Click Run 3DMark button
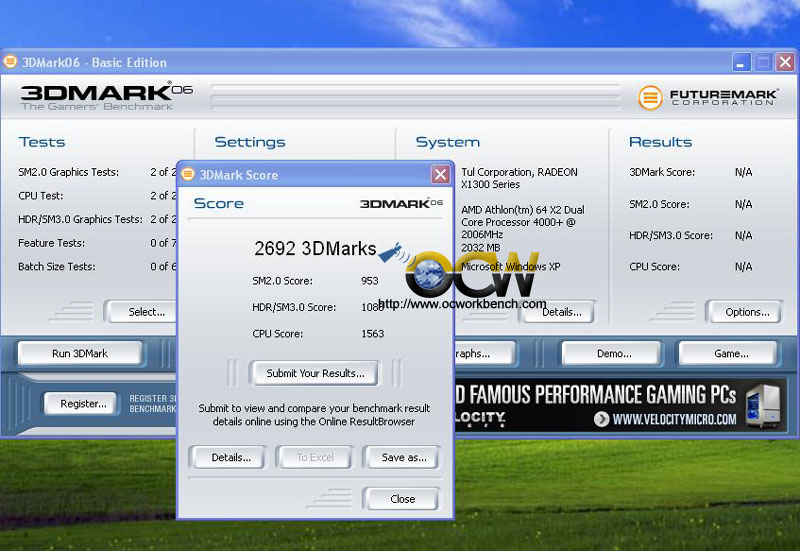This screenshot has height=551, width=800. click(x=80, y=353)
